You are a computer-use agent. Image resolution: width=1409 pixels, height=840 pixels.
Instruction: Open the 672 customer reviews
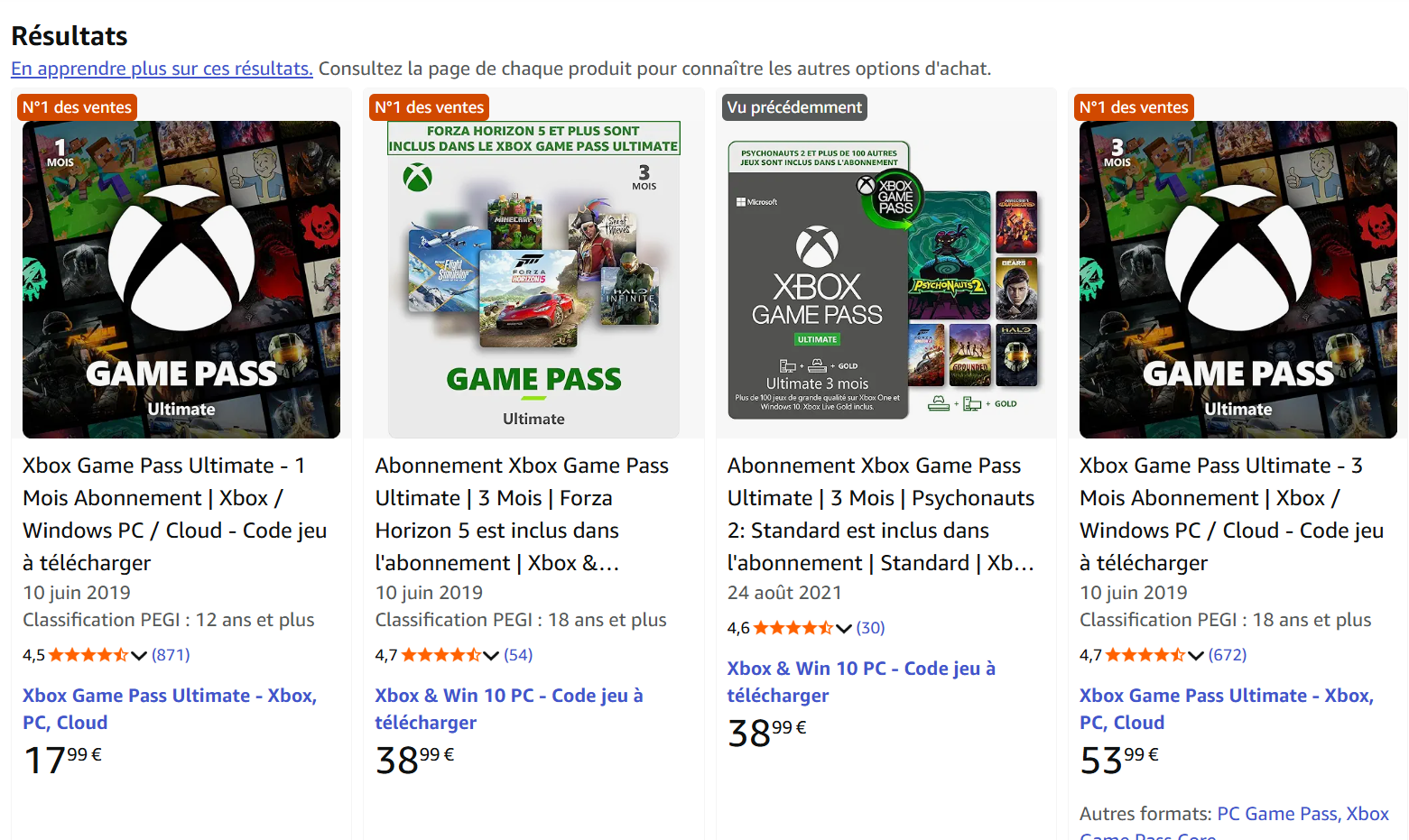(1228, 655)
